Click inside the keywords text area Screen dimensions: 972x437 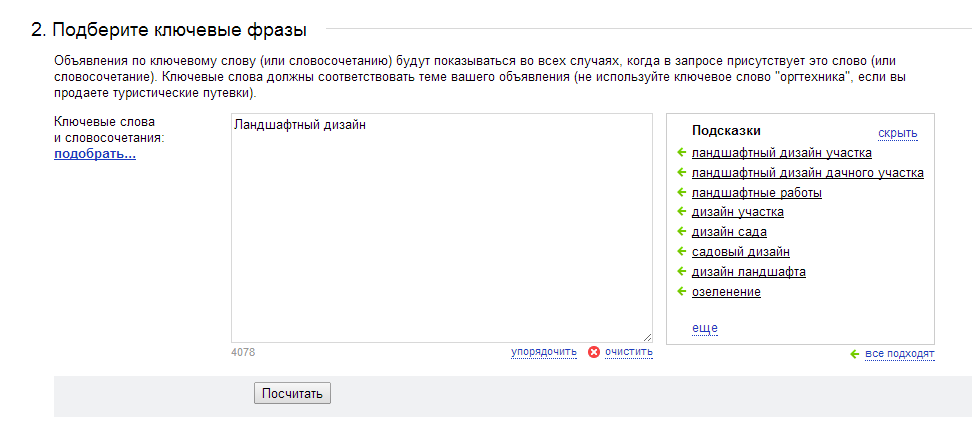(442, 227)
